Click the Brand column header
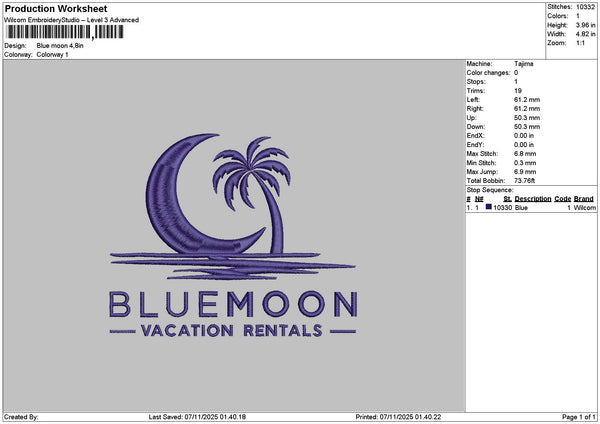The height and width of the screenshot is (424, 600). (584, 199)
